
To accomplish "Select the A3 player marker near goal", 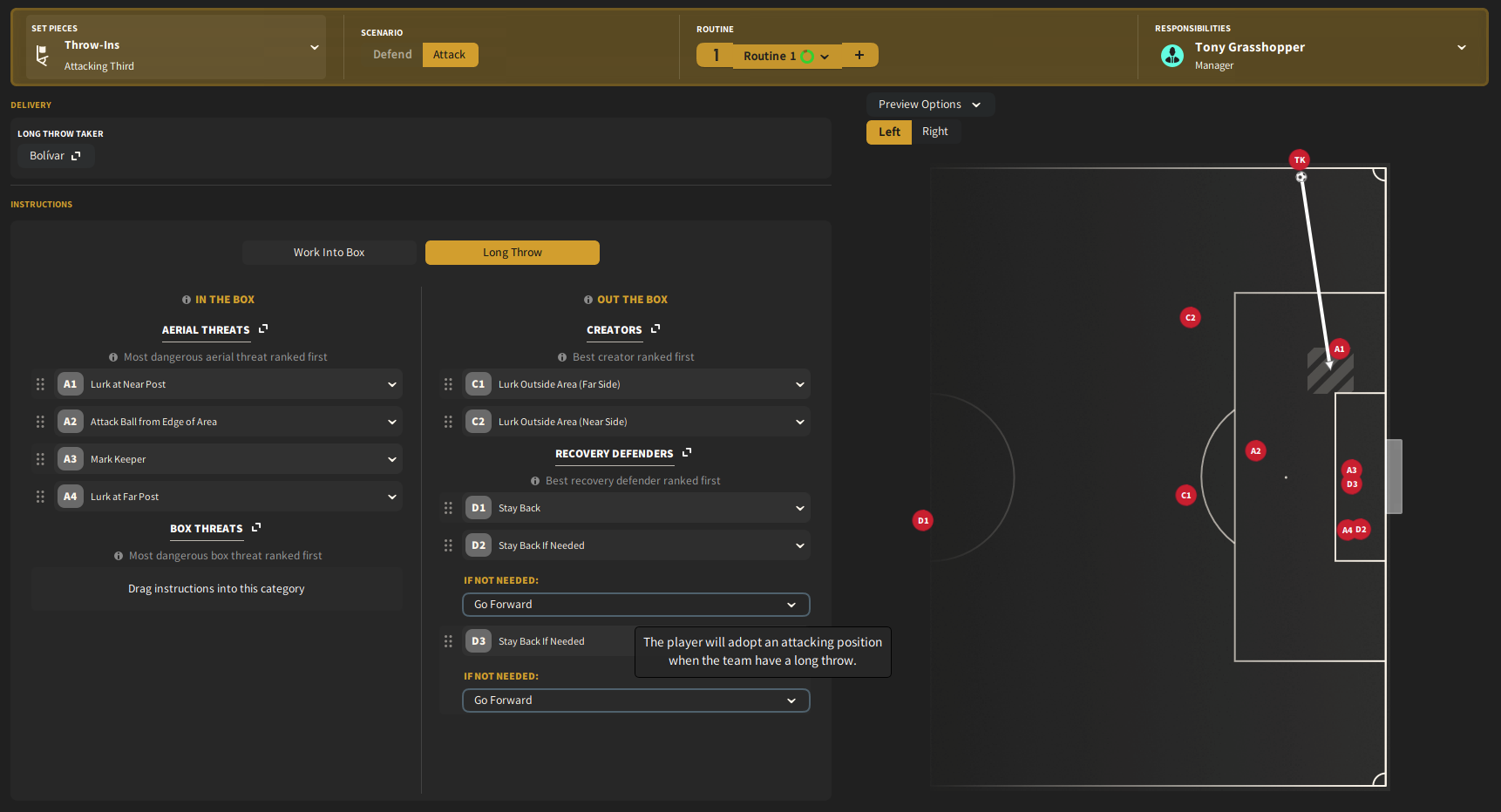I will (x=1352, y=470).
